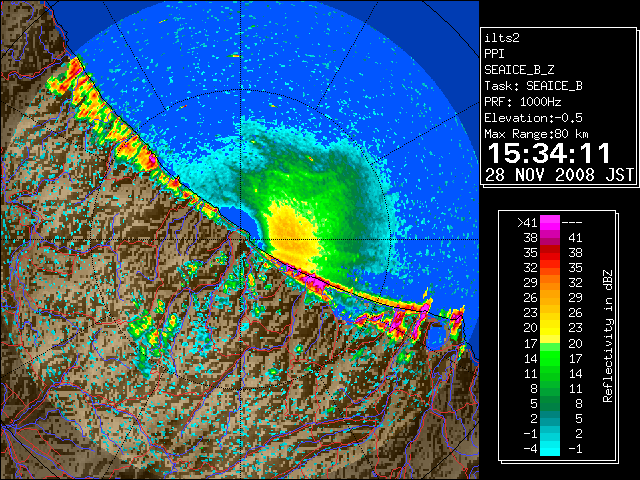Click the date 28 NOV 2008 JST
The image size is (640, 480).
pos(559,175)
